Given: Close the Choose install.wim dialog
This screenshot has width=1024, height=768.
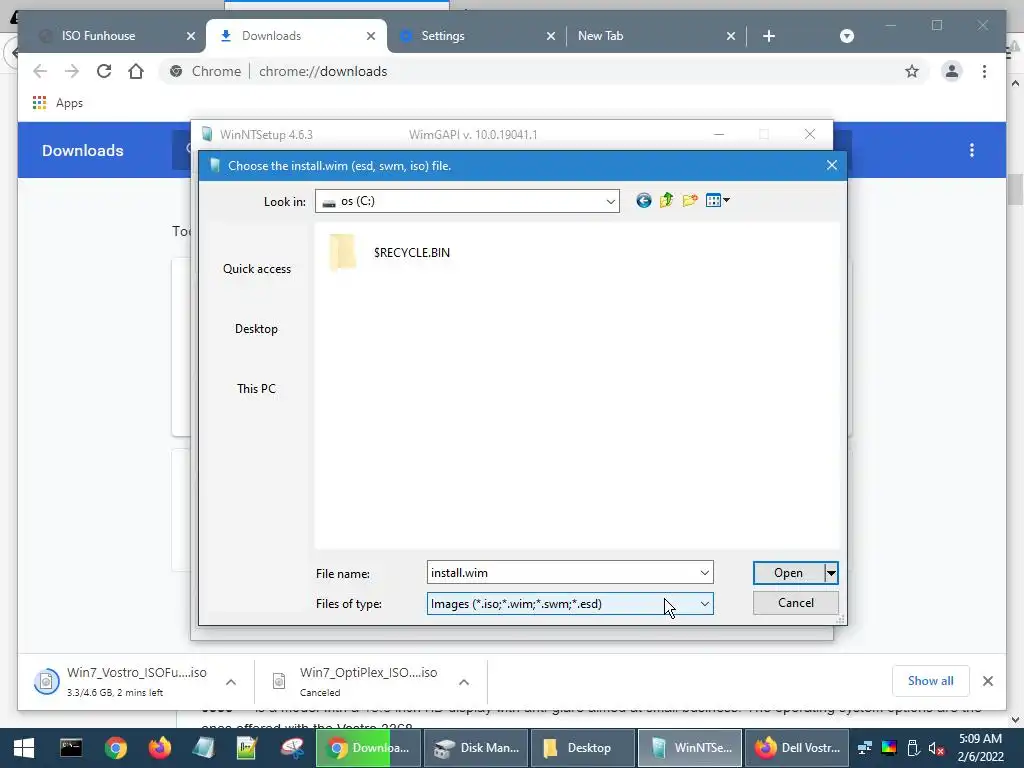Looking at the screenshot, I should [831, 165].
